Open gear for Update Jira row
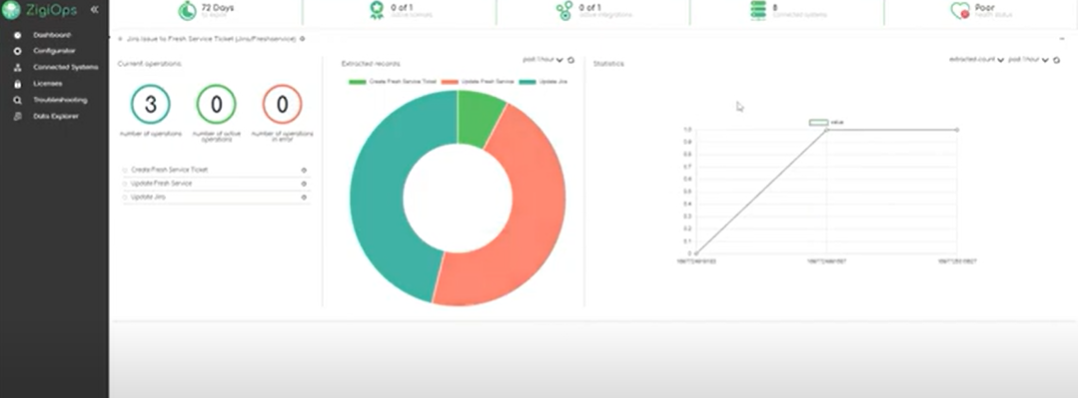Viewport: 1079px width, 398px height. pos(303,198)
